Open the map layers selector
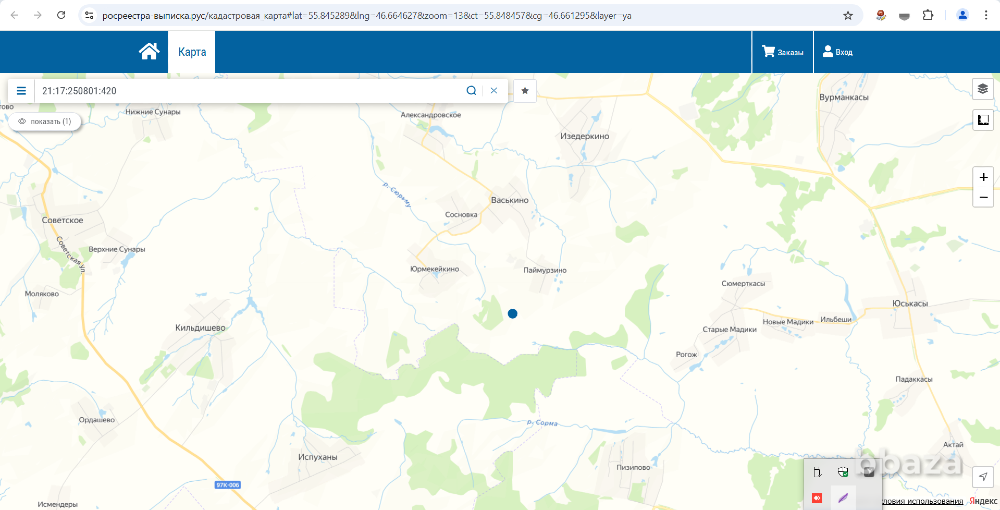Screen dimensions: 1000x510 (983, 89)
